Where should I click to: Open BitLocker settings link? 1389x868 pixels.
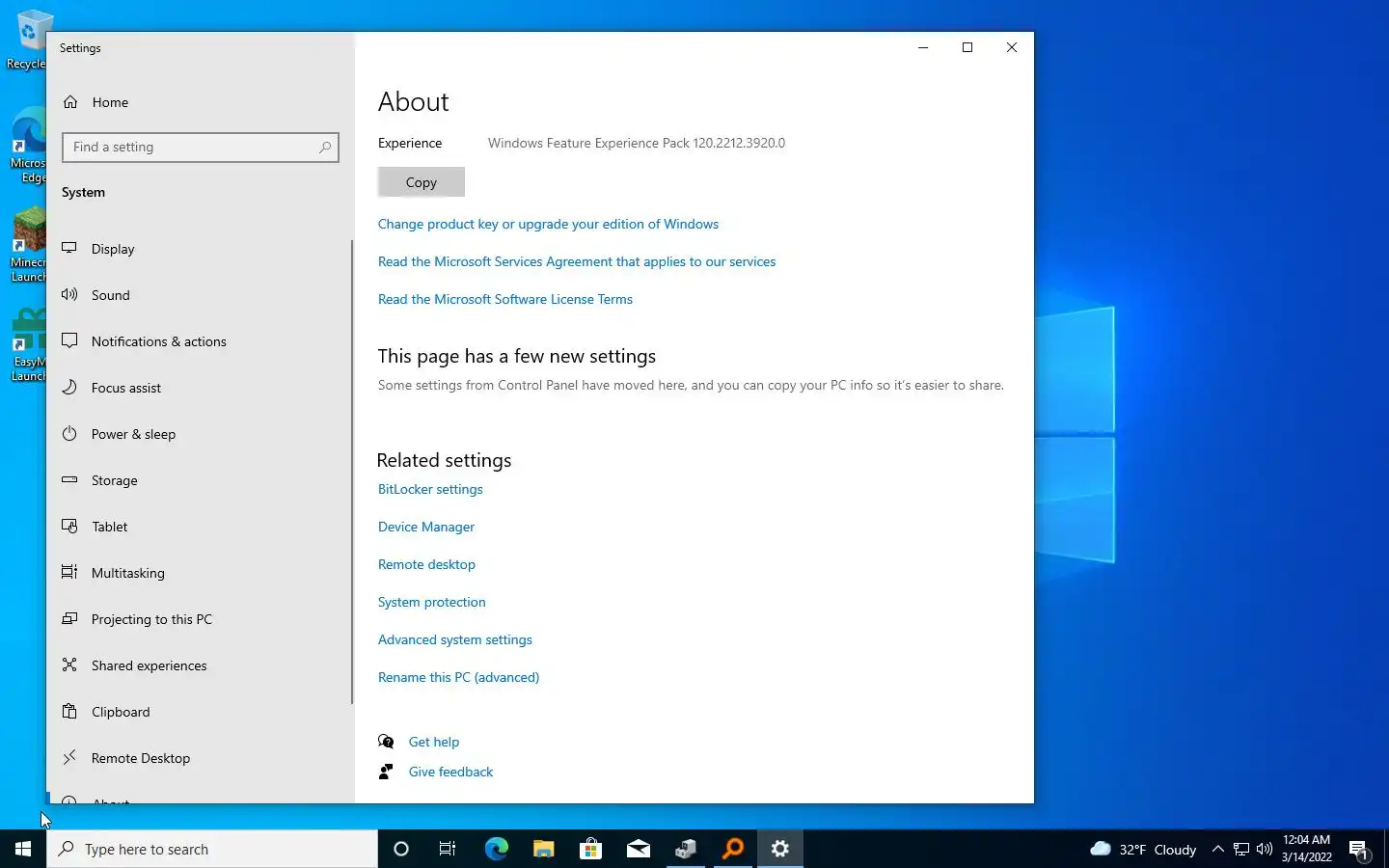(x=430, y=489)
